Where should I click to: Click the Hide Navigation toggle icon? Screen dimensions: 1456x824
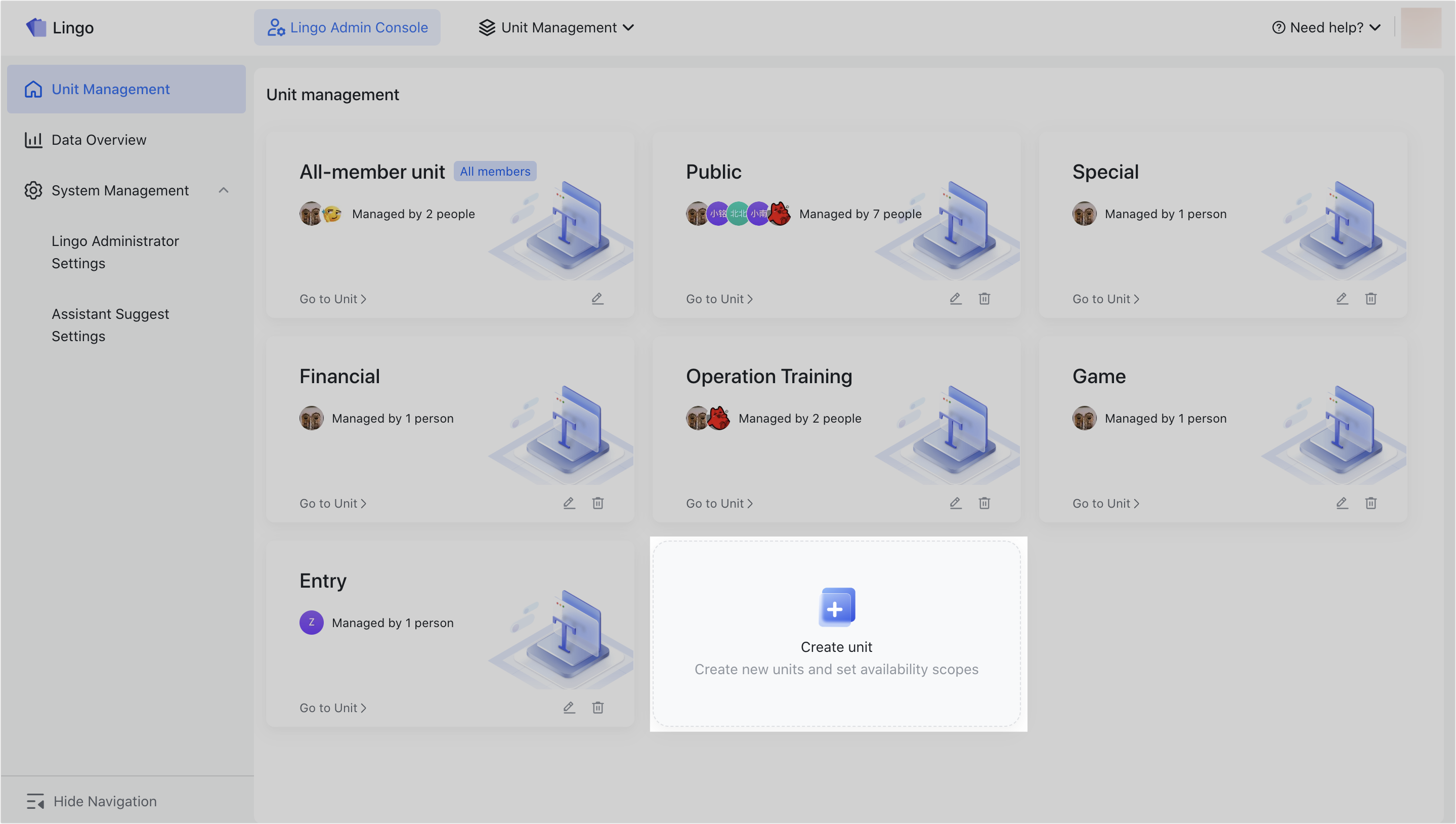35,801
